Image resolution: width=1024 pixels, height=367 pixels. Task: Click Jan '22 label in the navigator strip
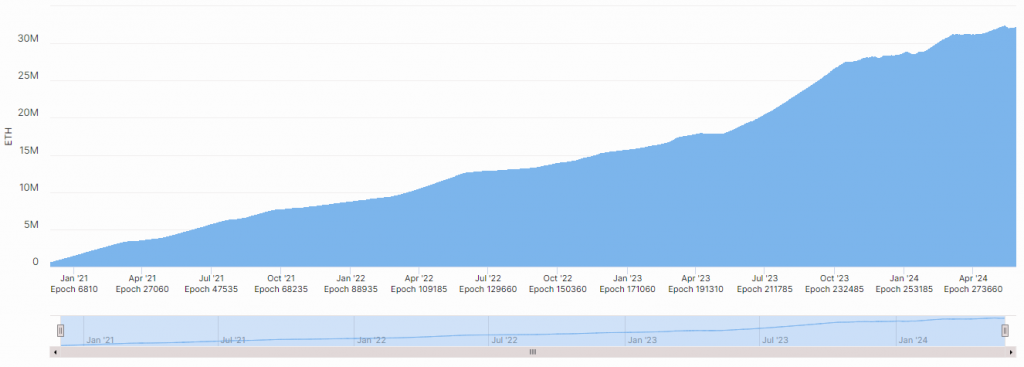click(371, 340)
